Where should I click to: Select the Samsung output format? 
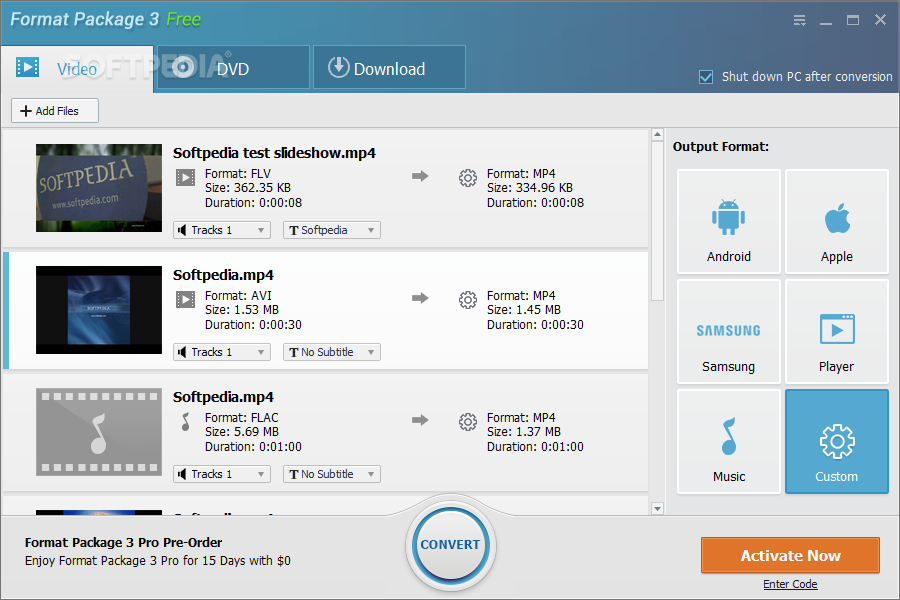click(728, 331)
